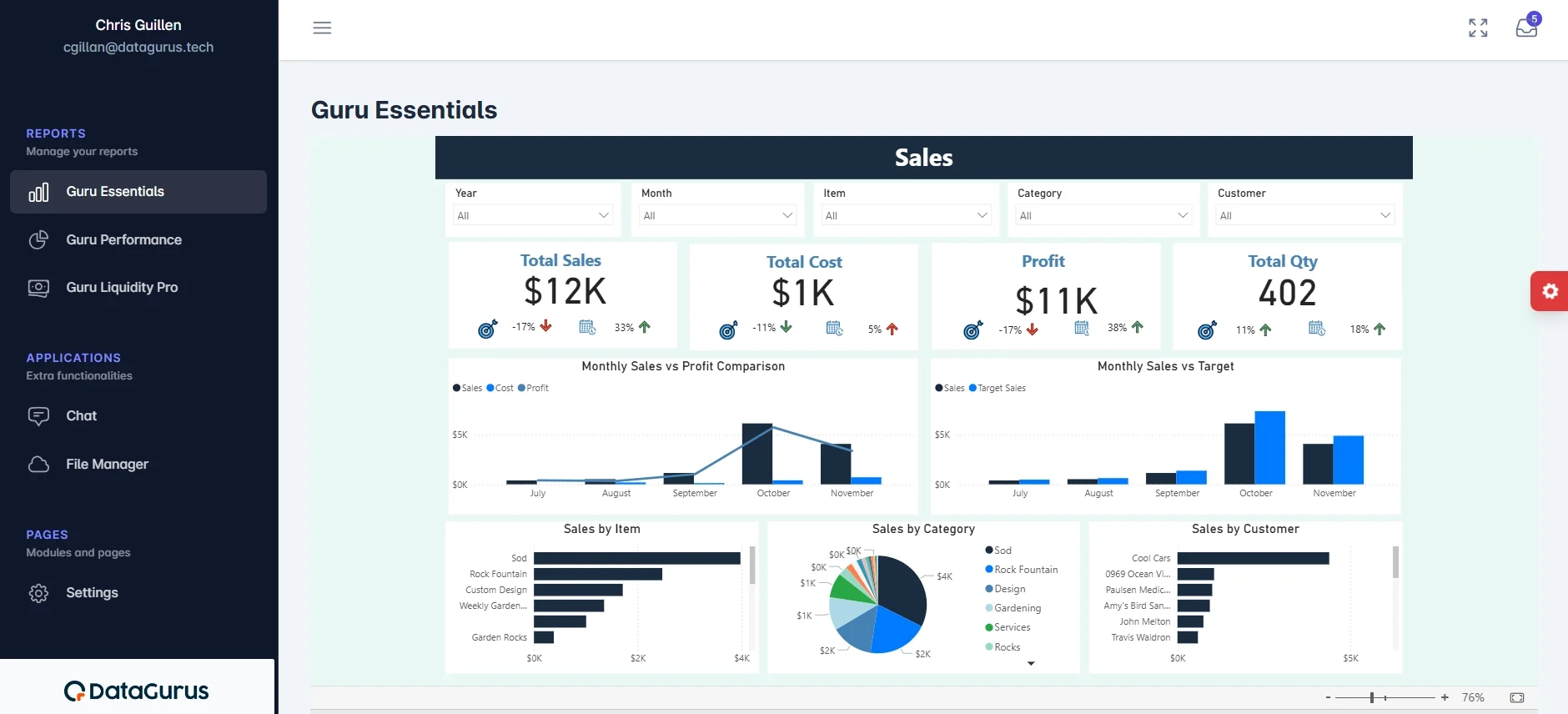
Task: Click the zoom in plus icon
Action: tap(1445, 697)
